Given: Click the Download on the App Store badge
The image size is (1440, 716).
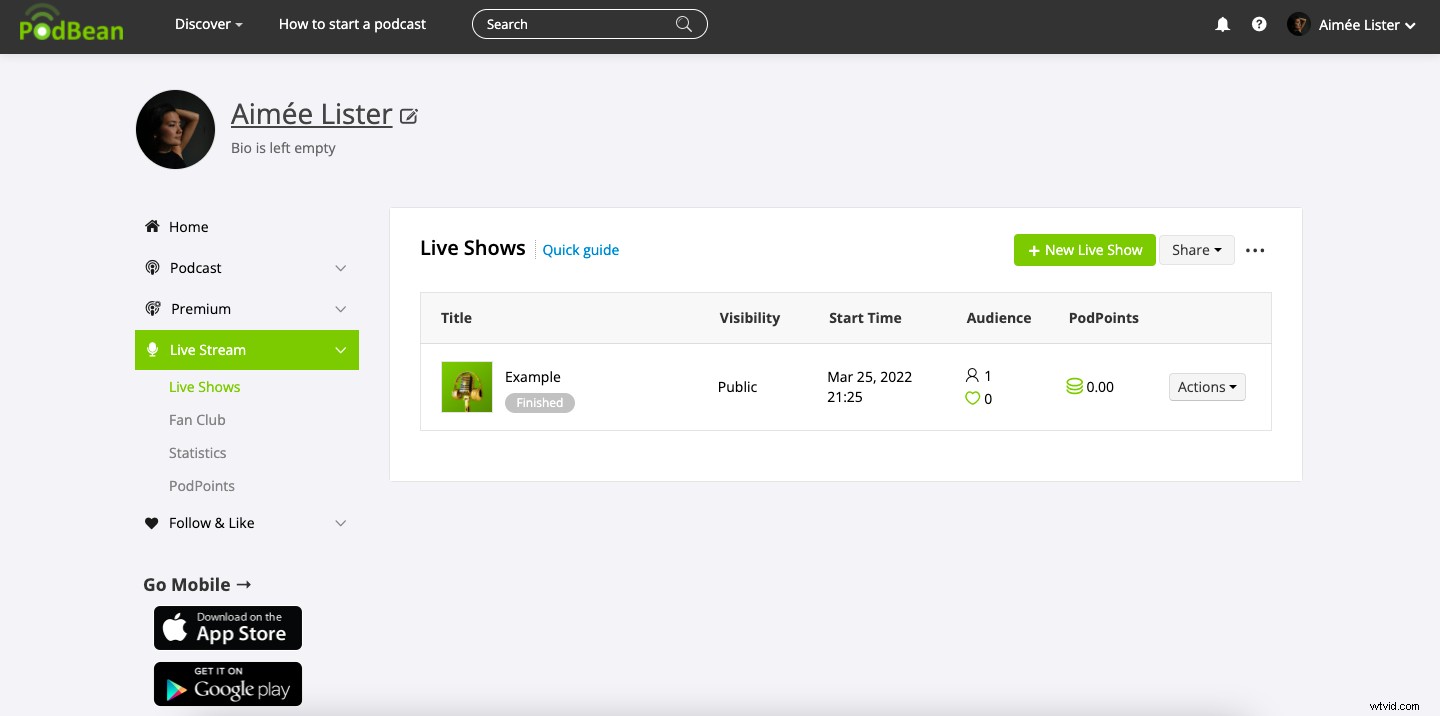Looking at the screenshot, I should [227, 628].
